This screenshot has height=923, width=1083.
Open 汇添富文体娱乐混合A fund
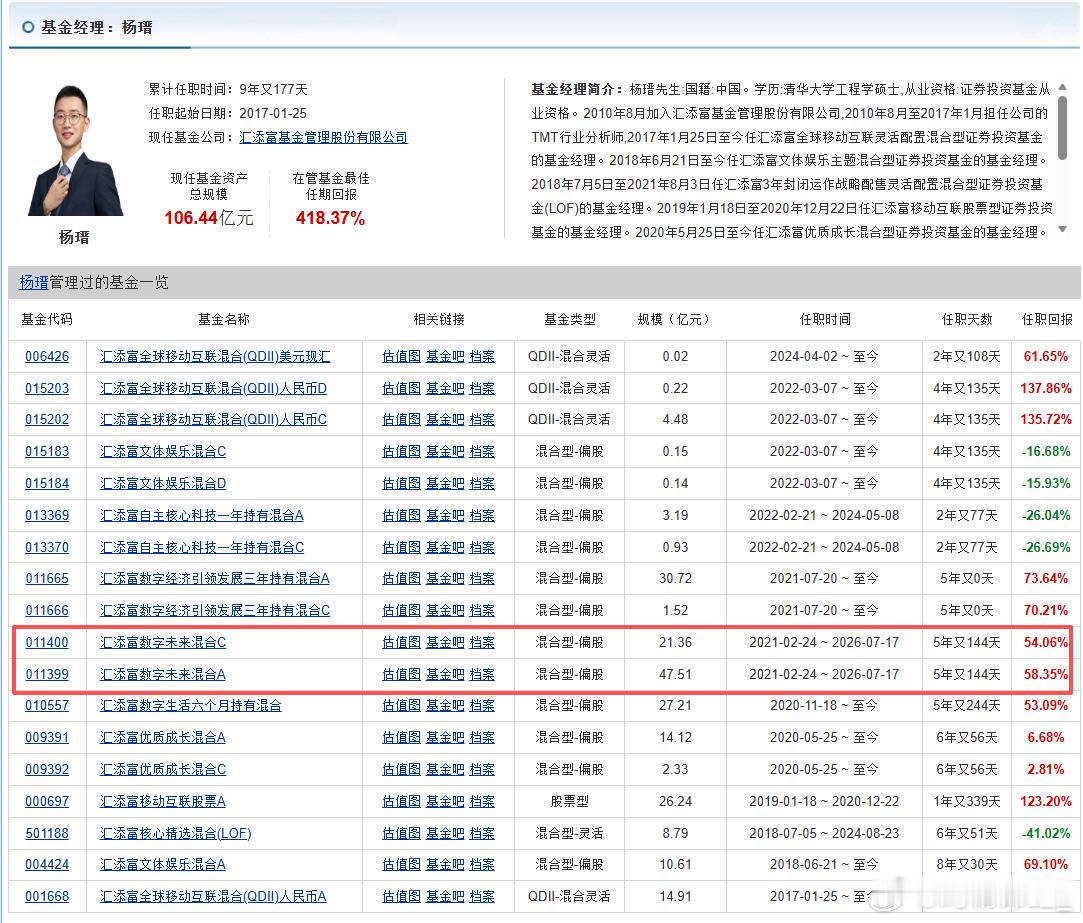point(163,864)
